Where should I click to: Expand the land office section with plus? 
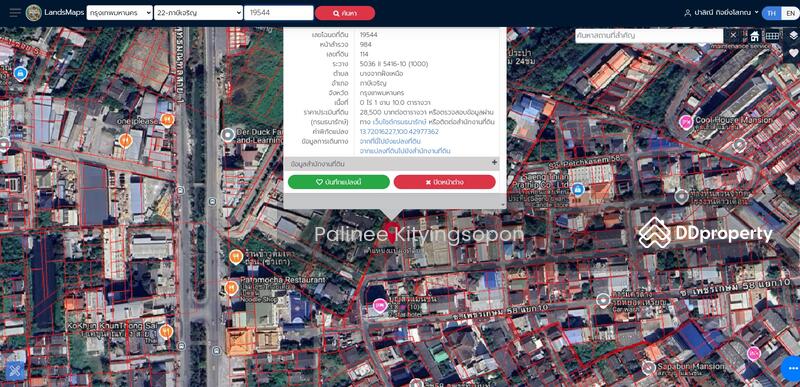click(x=494, y=163)
